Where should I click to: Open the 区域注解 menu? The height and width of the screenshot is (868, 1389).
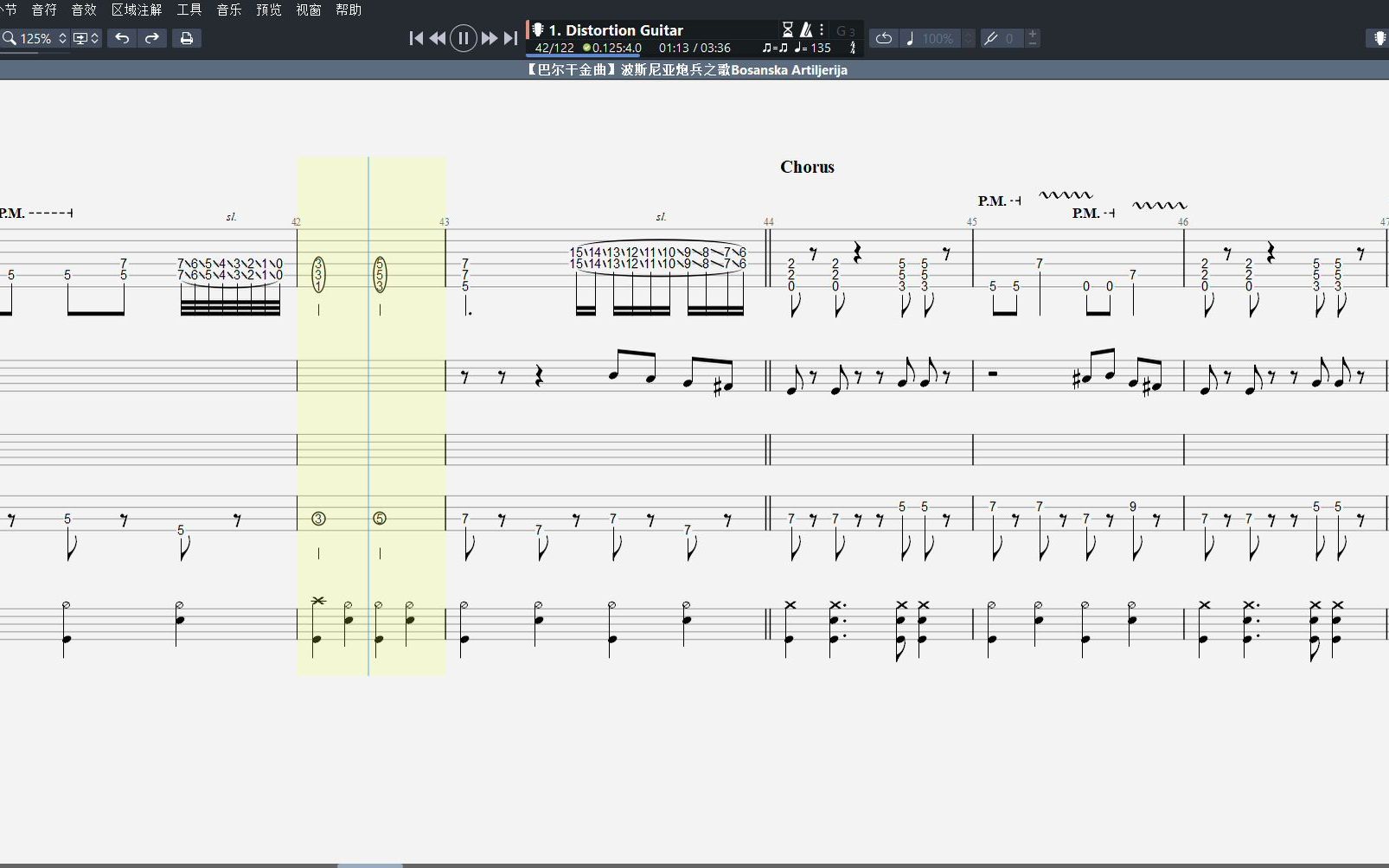pos(137,10)
